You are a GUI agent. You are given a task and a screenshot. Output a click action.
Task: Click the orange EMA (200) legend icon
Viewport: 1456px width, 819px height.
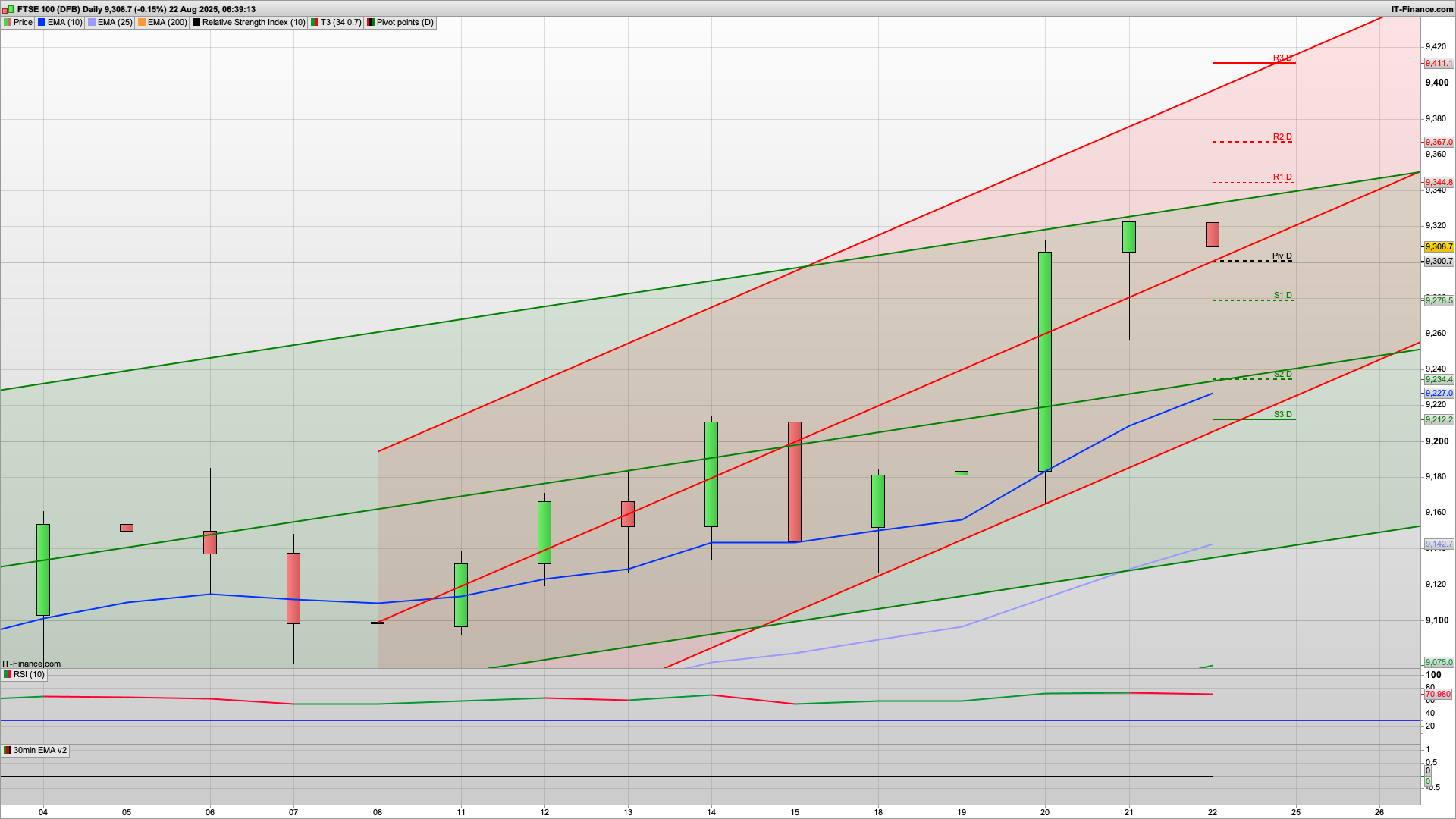pos(142,22)
